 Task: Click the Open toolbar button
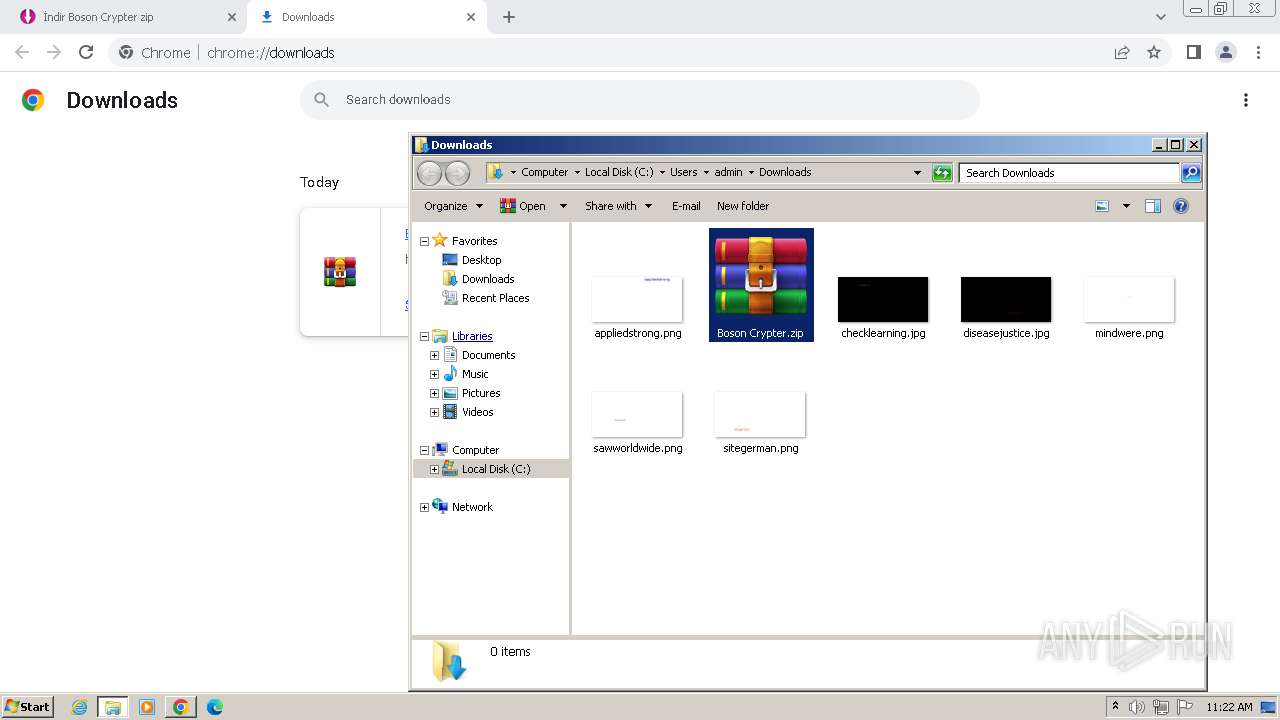pos(523,206)
